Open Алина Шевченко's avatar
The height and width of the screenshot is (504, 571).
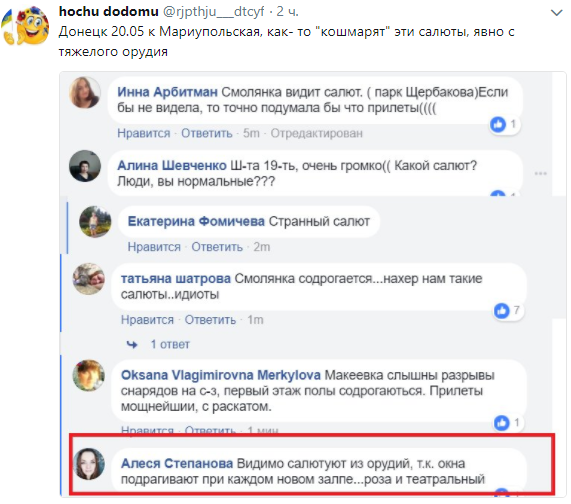point(85,166)
